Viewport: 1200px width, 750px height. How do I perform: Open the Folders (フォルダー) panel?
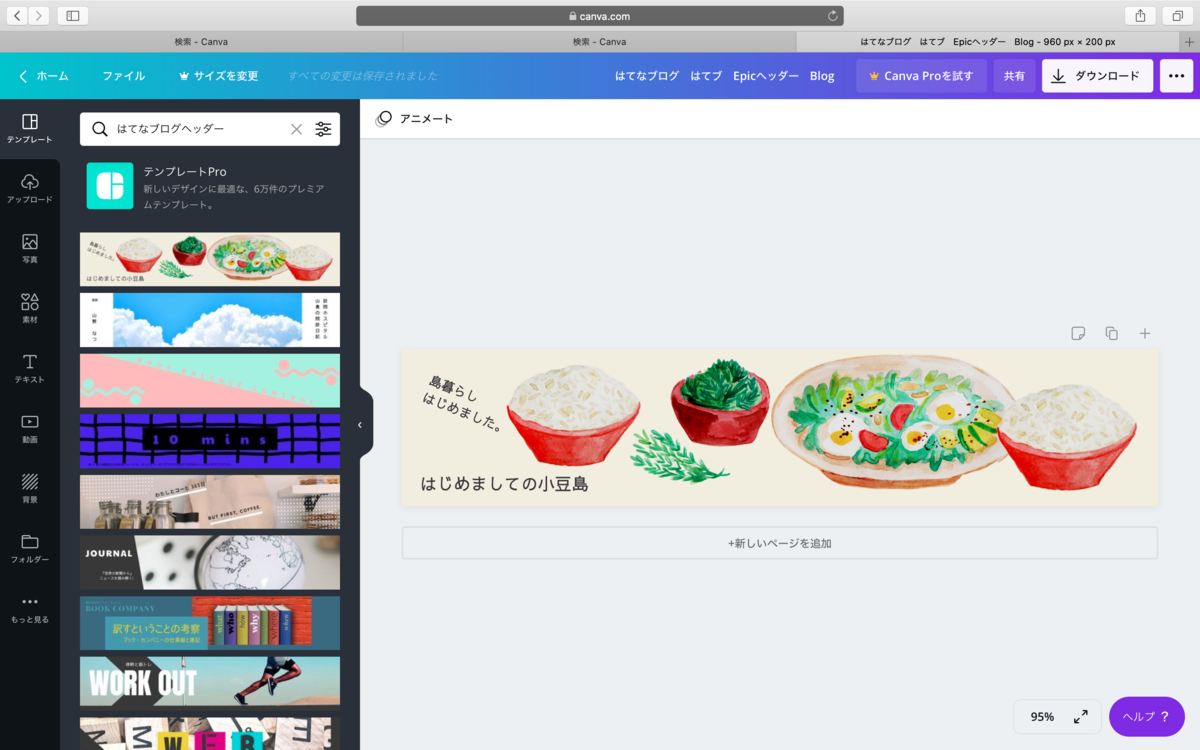click(30, 548)
